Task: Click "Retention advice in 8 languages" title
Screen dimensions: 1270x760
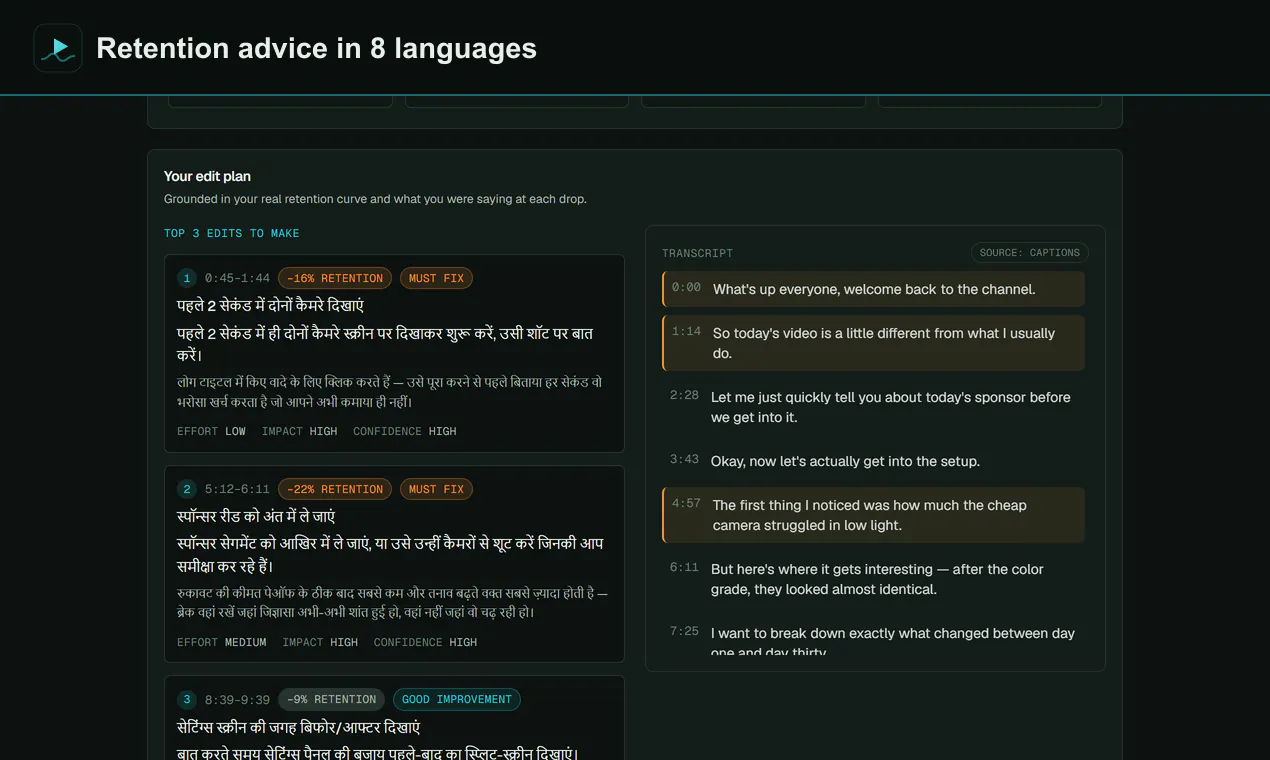Action: pos(316,48)
